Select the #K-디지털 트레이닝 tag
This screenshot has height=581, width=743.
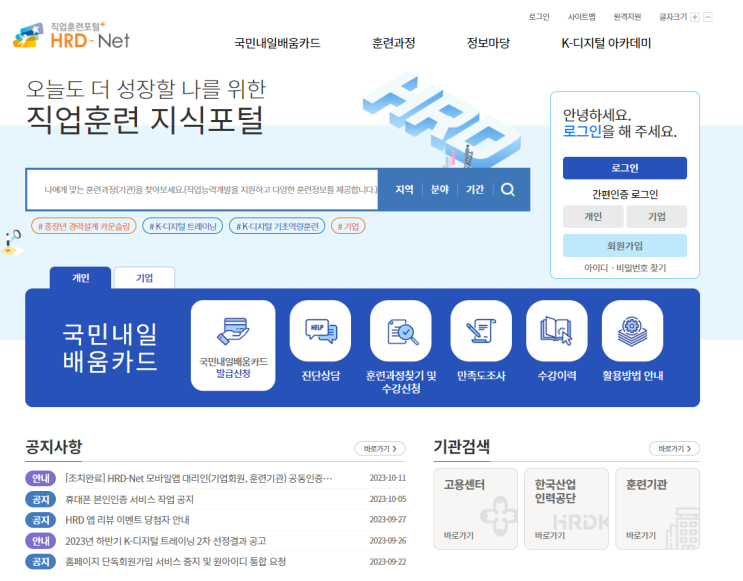183,227
